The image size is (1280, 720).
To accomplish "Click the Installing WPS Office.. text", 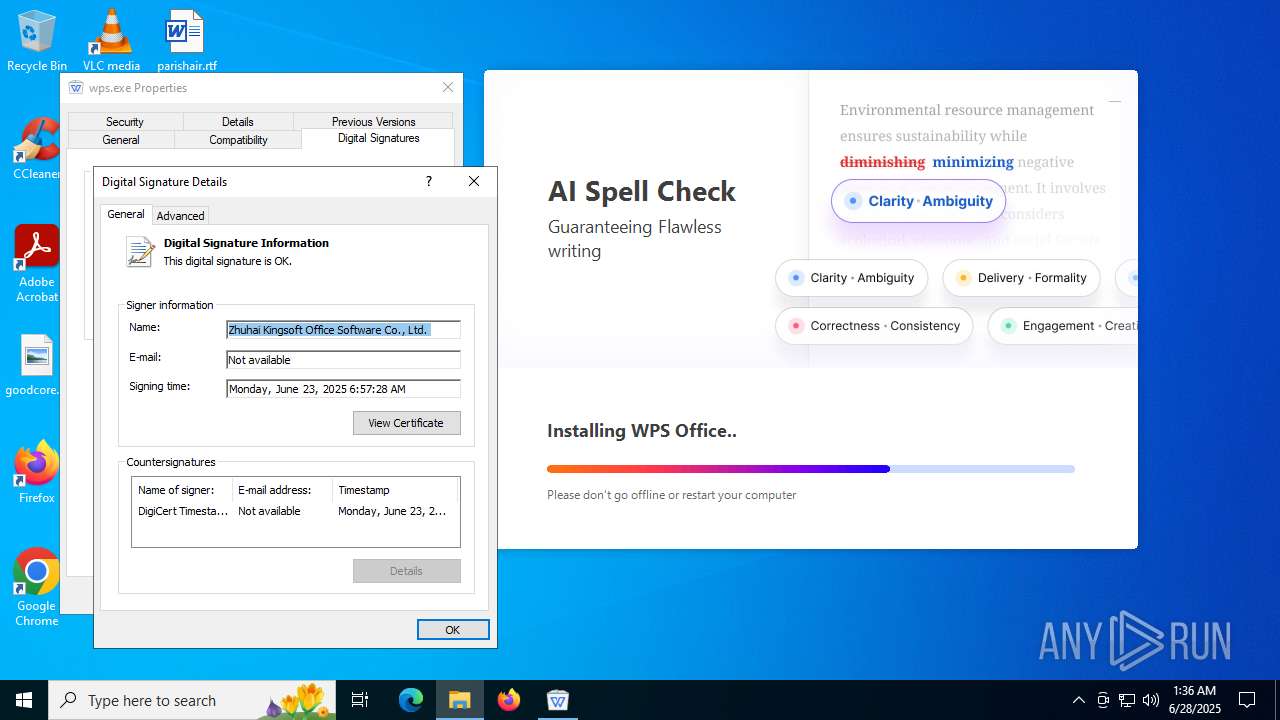I will pyautogui.click(x=642, y=431).
